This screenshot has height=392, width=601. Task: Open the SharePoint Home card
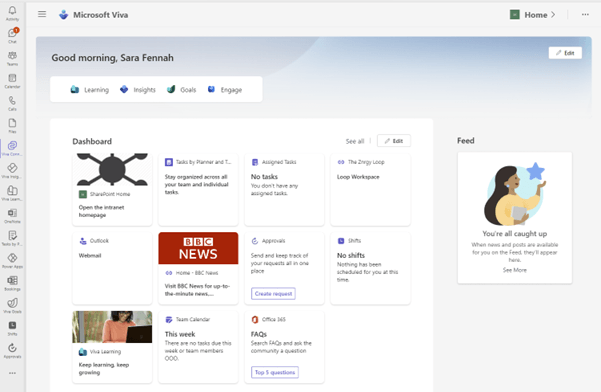112,190
